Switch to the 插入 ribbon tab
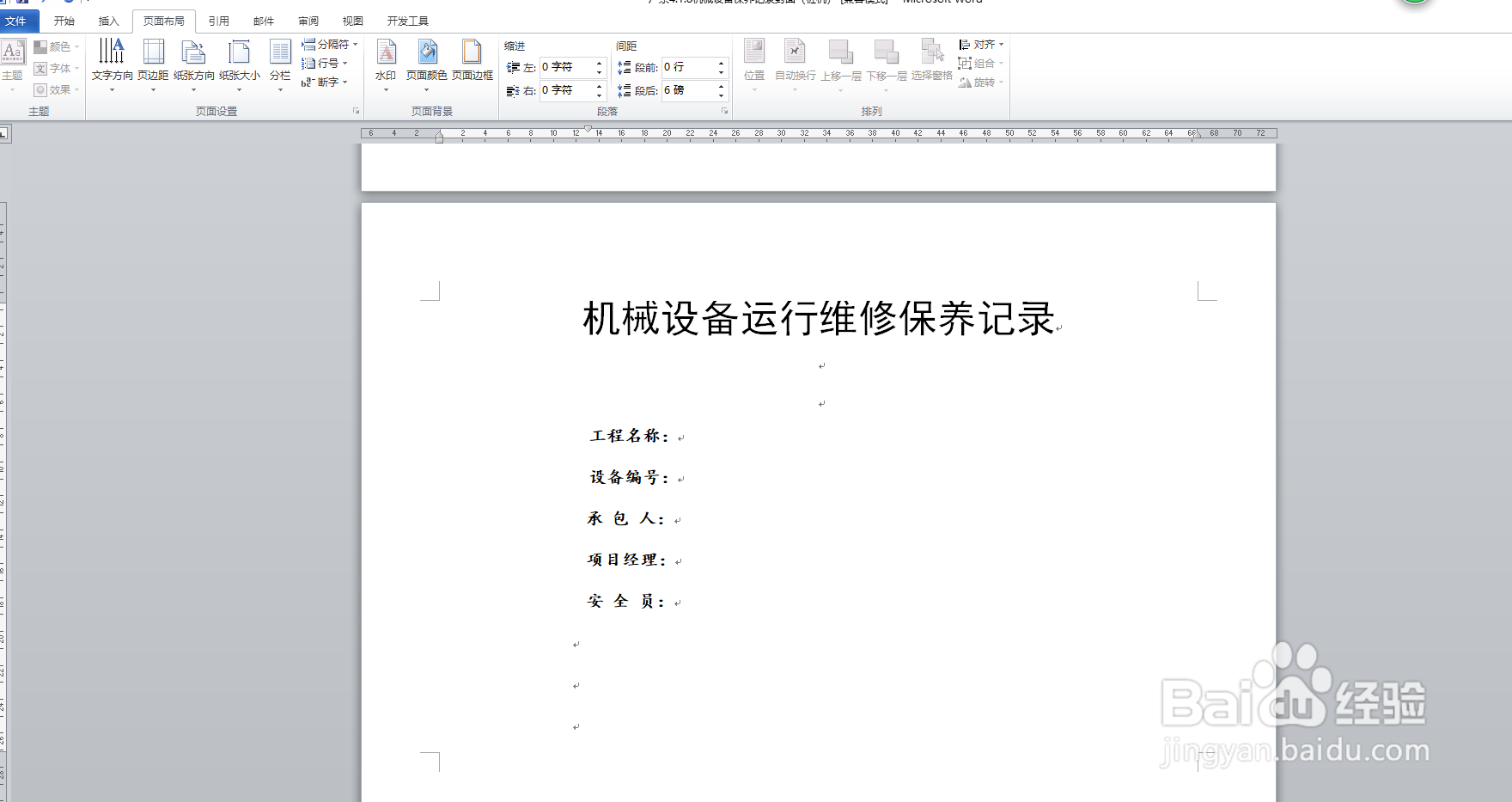Viewport: 1512px width, 802px height. pos(108,20)
